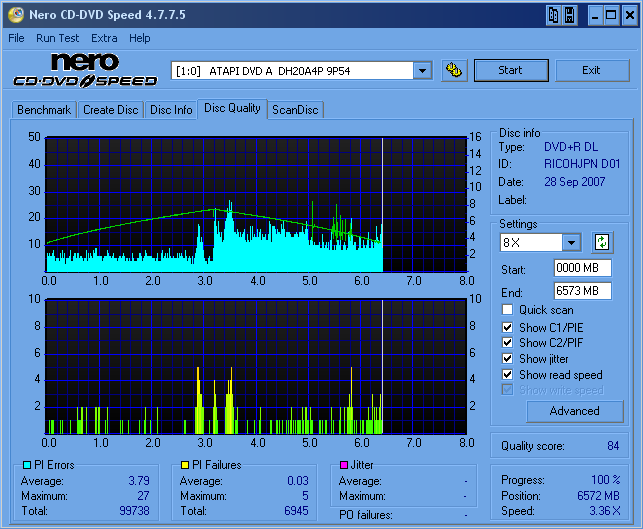
Task: Minimize the Nero window
Action: click(595, 16)
